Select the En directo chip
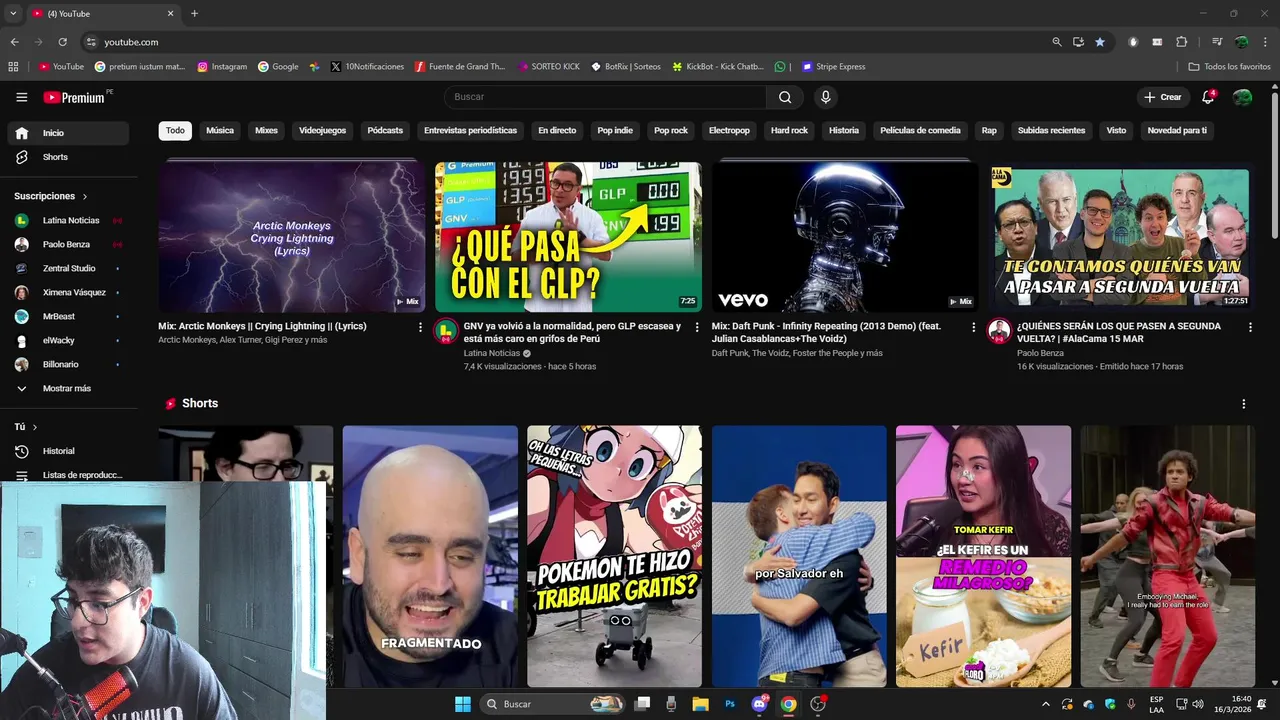Screen dimensions: 1280x720 tap(557, 130)
